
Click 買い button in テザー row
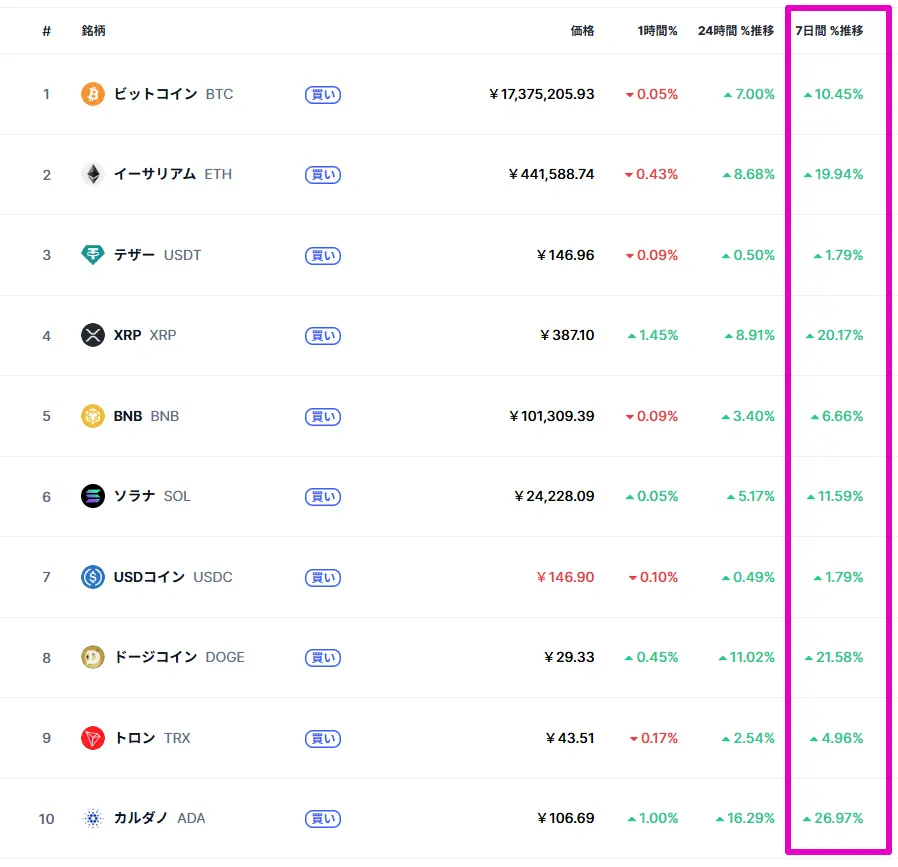point(323,255)
